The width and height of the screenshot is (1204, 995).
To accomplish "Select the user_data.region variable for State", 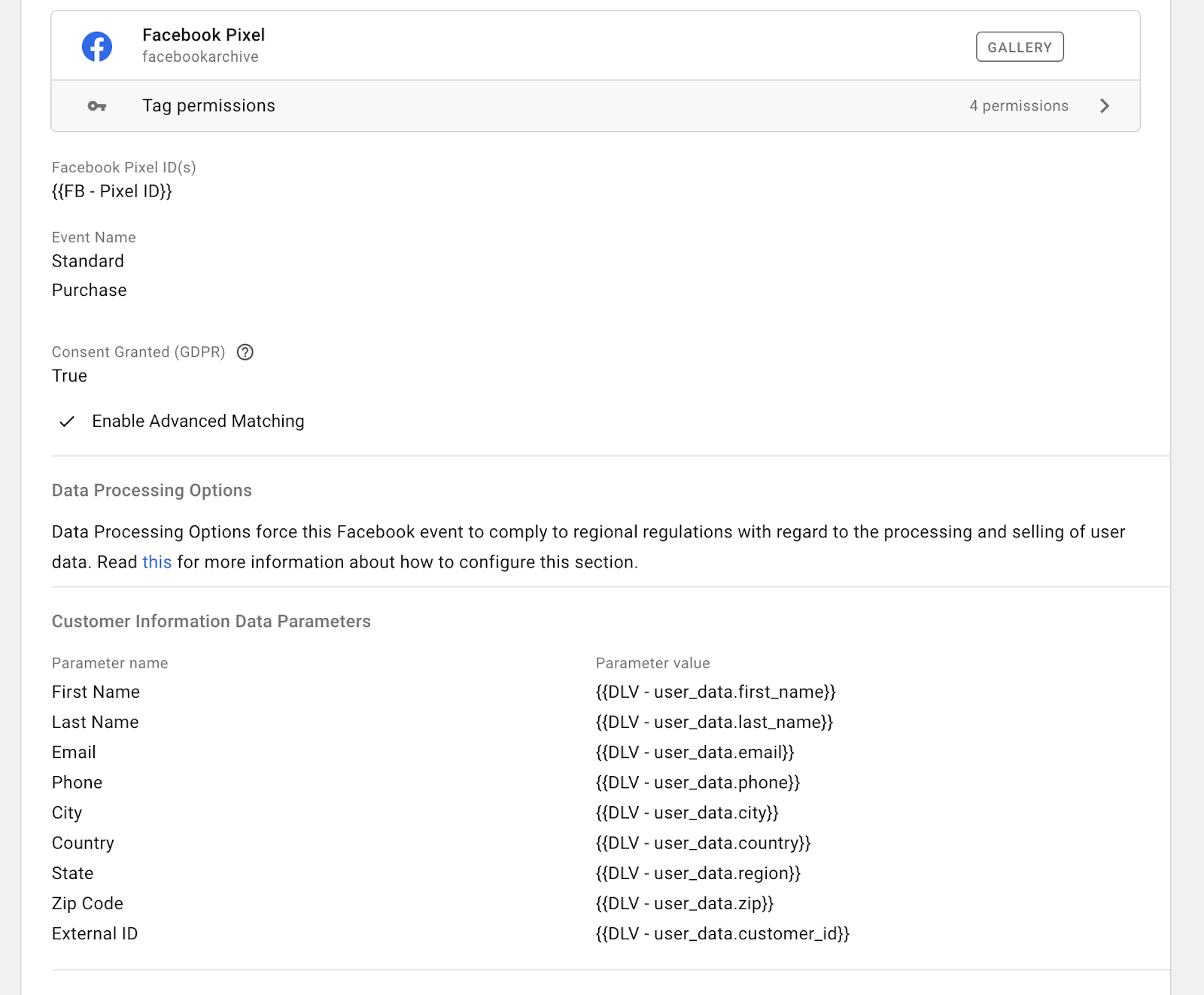I will click(x=698, y=873).
